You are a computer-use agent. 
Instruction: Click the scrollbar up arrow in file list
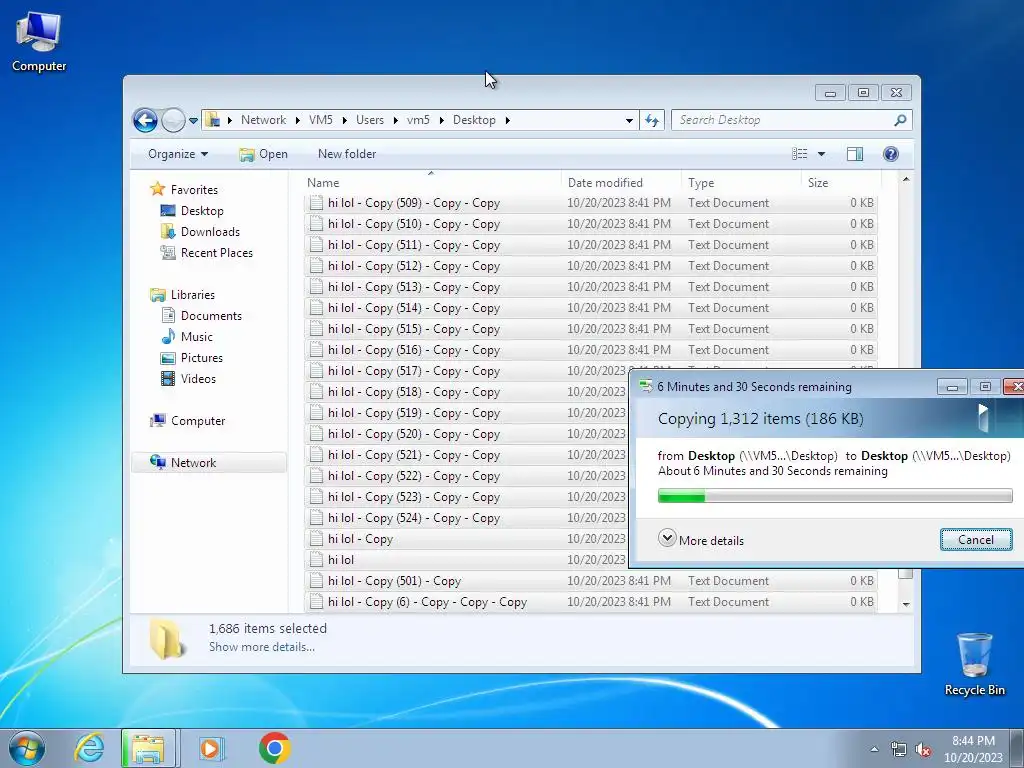tap(906, 180)
